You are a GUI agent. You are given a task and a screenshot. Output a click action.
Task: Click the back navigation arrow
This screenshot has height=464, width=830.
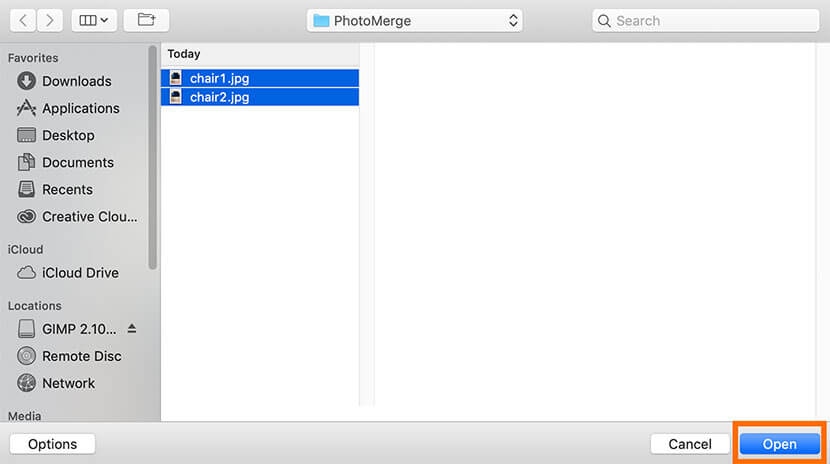[x=23, y=20]
